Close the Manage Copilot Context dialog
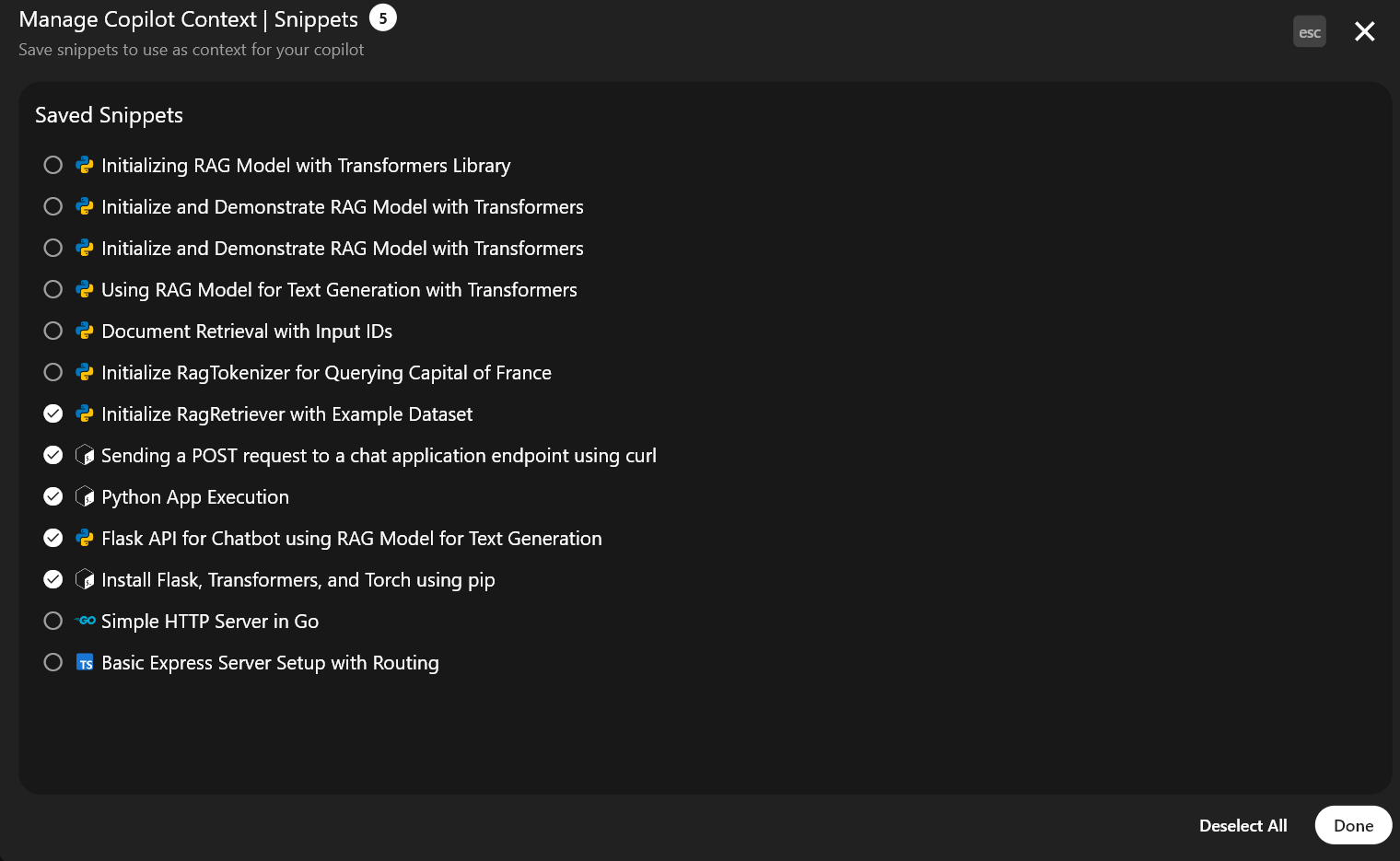Screen dimensions: 1400x861 [x=1364, y=31]
